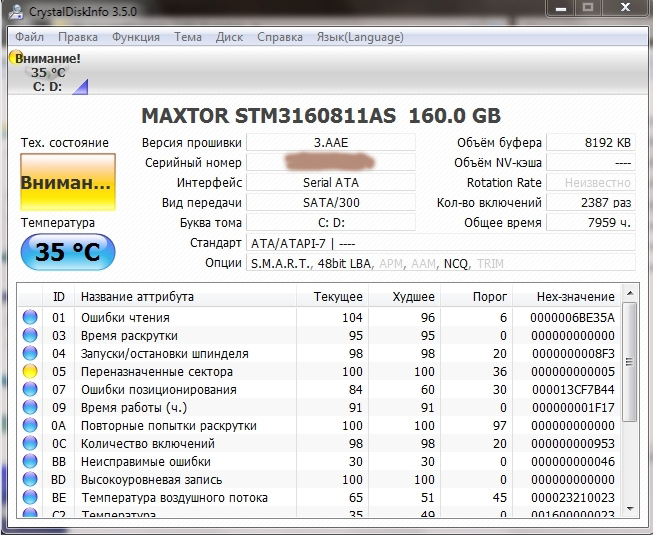Open the Диск menu
This screenshot has width=653, height=535.
click(x=229, y=37)
